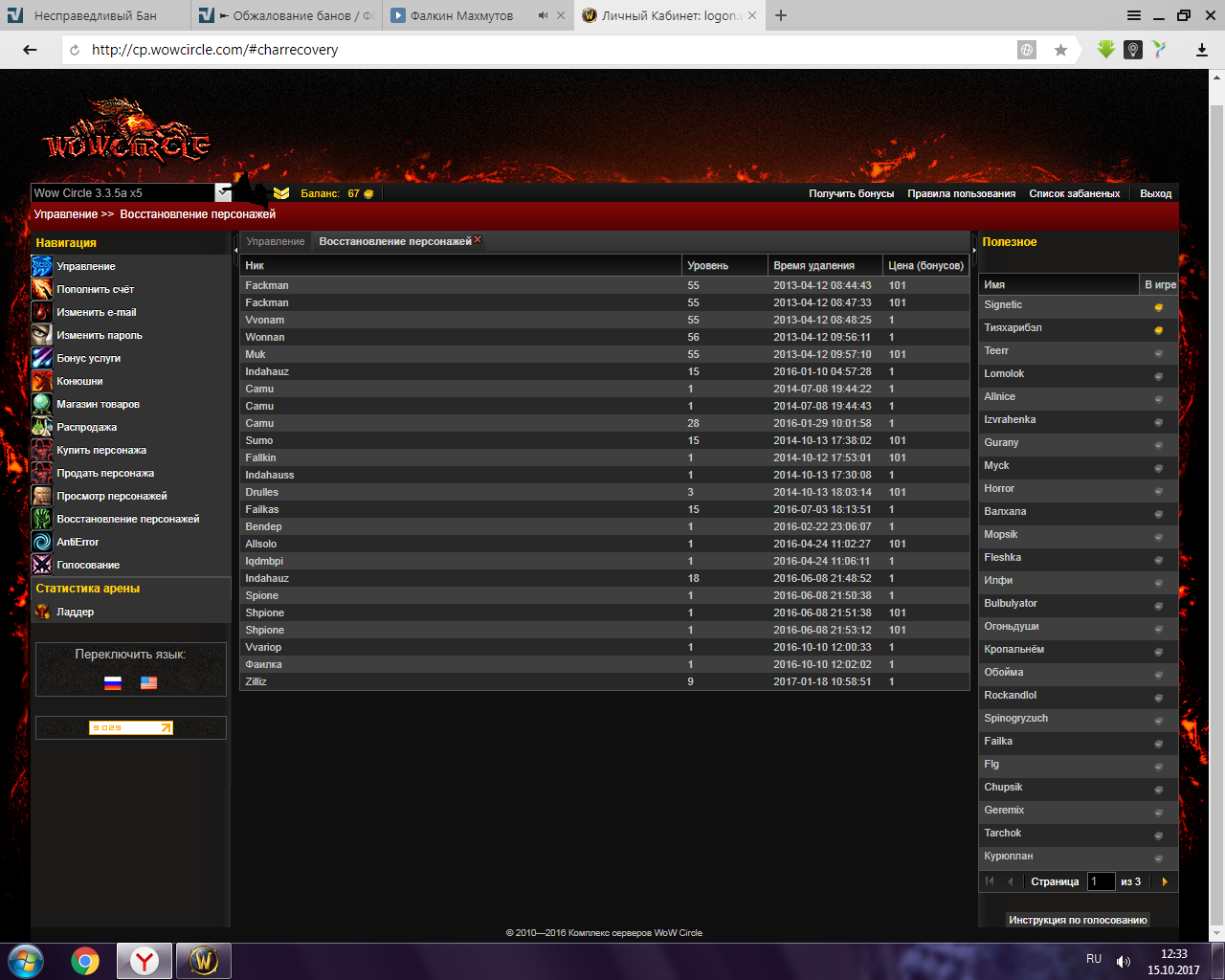Open Google Chrome from the taskbar
The width and height of the screenshot is (1225, 980).
point(85,961)
